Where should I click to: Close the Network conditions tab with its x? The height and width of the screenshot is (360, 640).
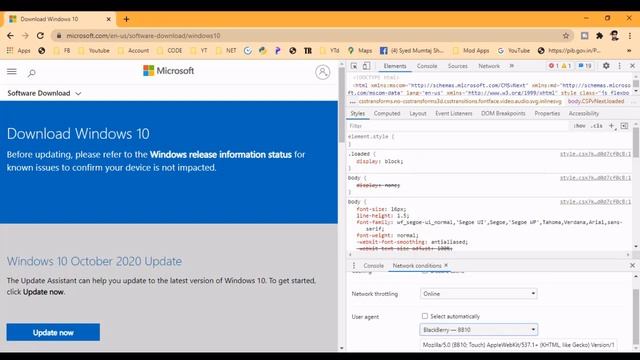click(446, 265)
